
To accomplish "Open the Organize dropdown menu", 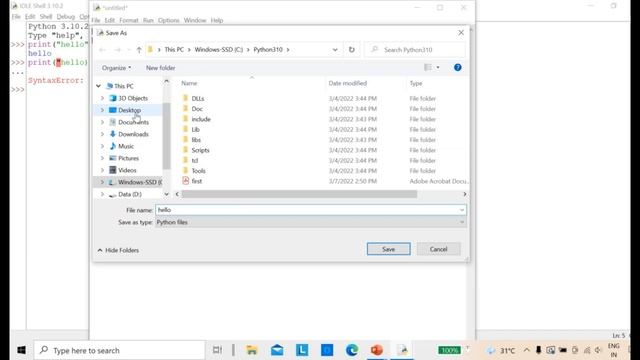I will (116, 68).
